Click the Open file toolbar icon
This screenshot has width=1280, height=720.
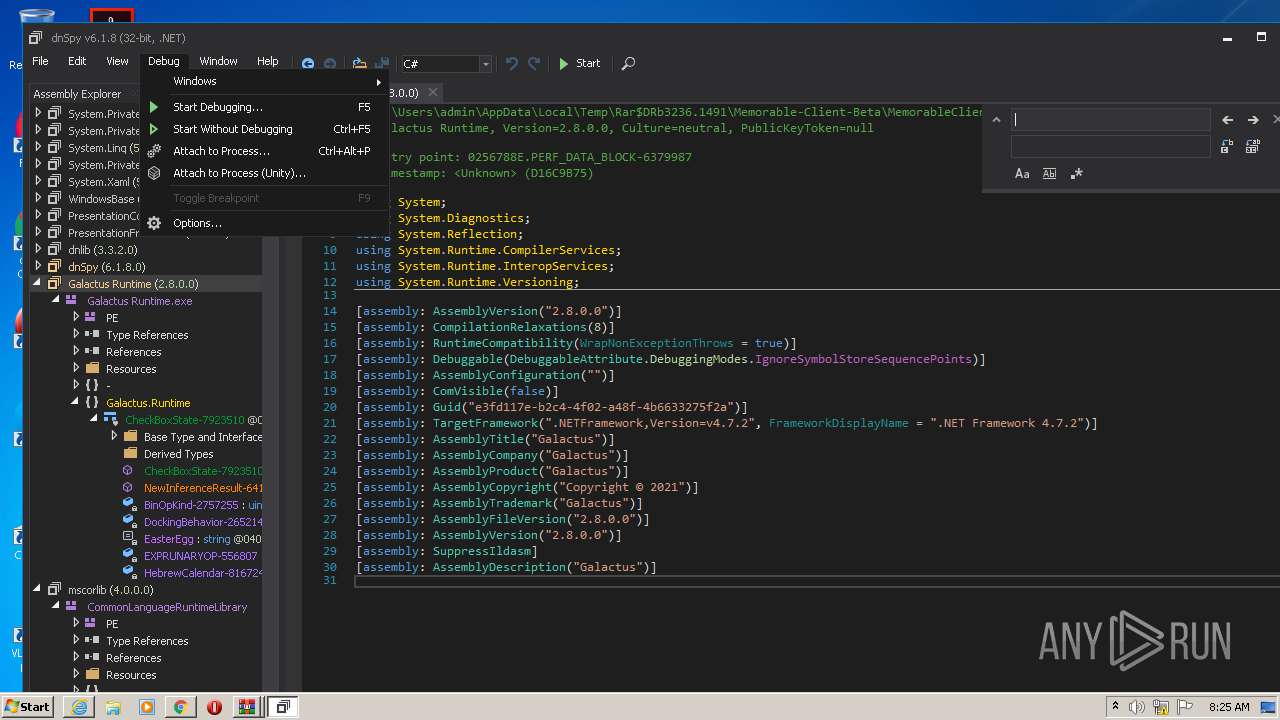[359, 63]
